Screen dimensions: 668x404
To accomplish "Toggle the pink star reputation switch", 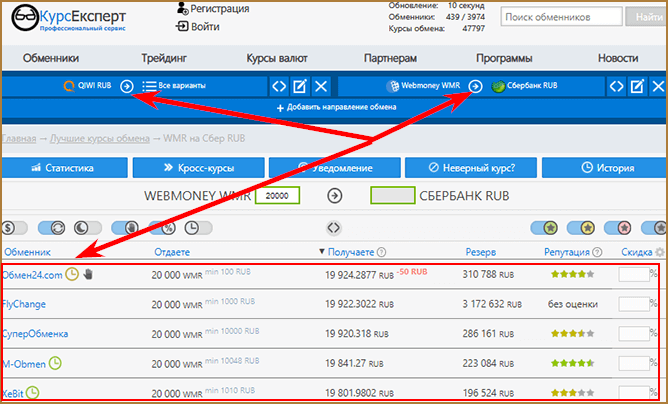I will point(618,228).
